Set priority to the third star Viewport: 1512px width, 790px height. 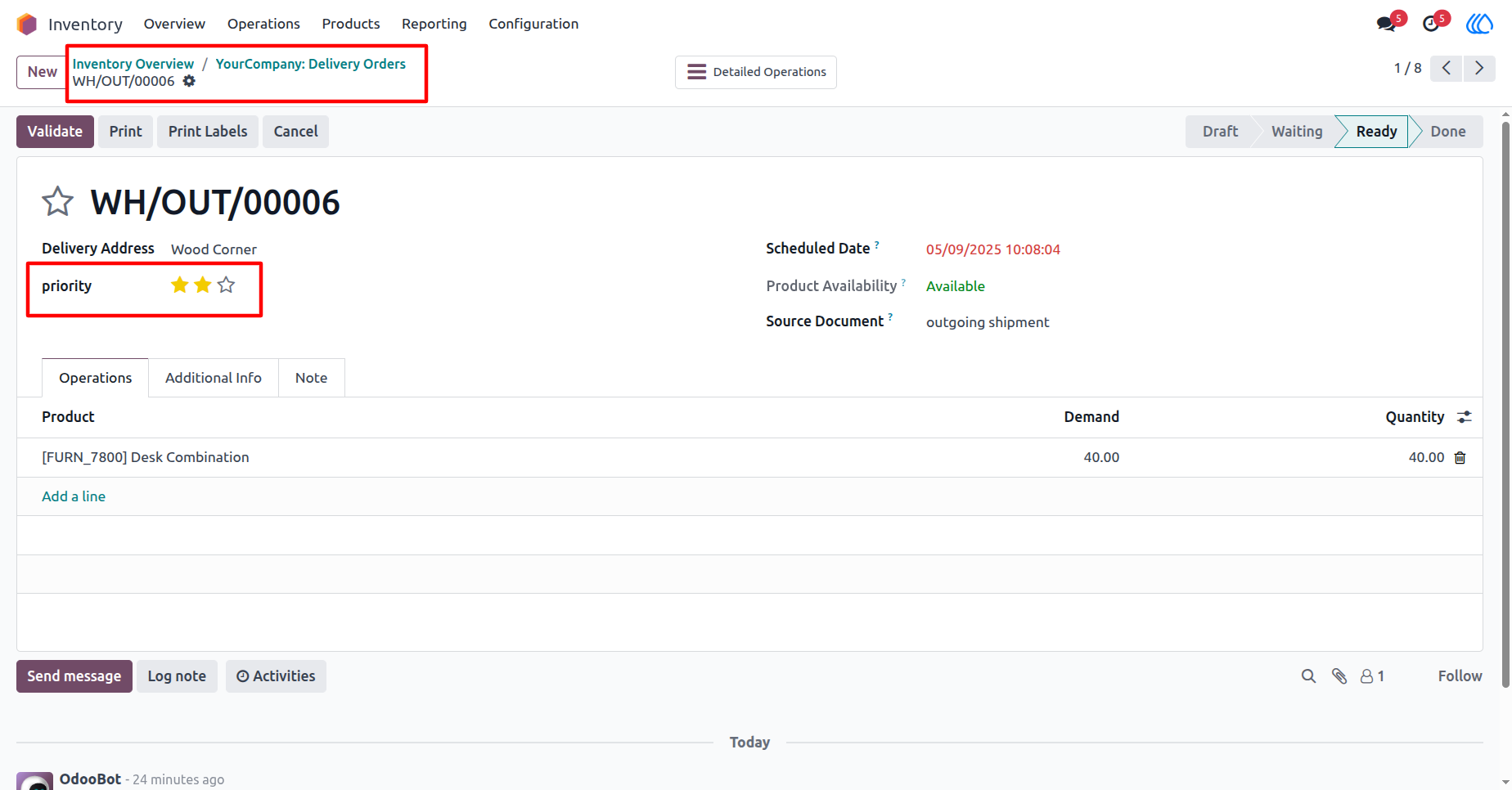click(227, 285)
